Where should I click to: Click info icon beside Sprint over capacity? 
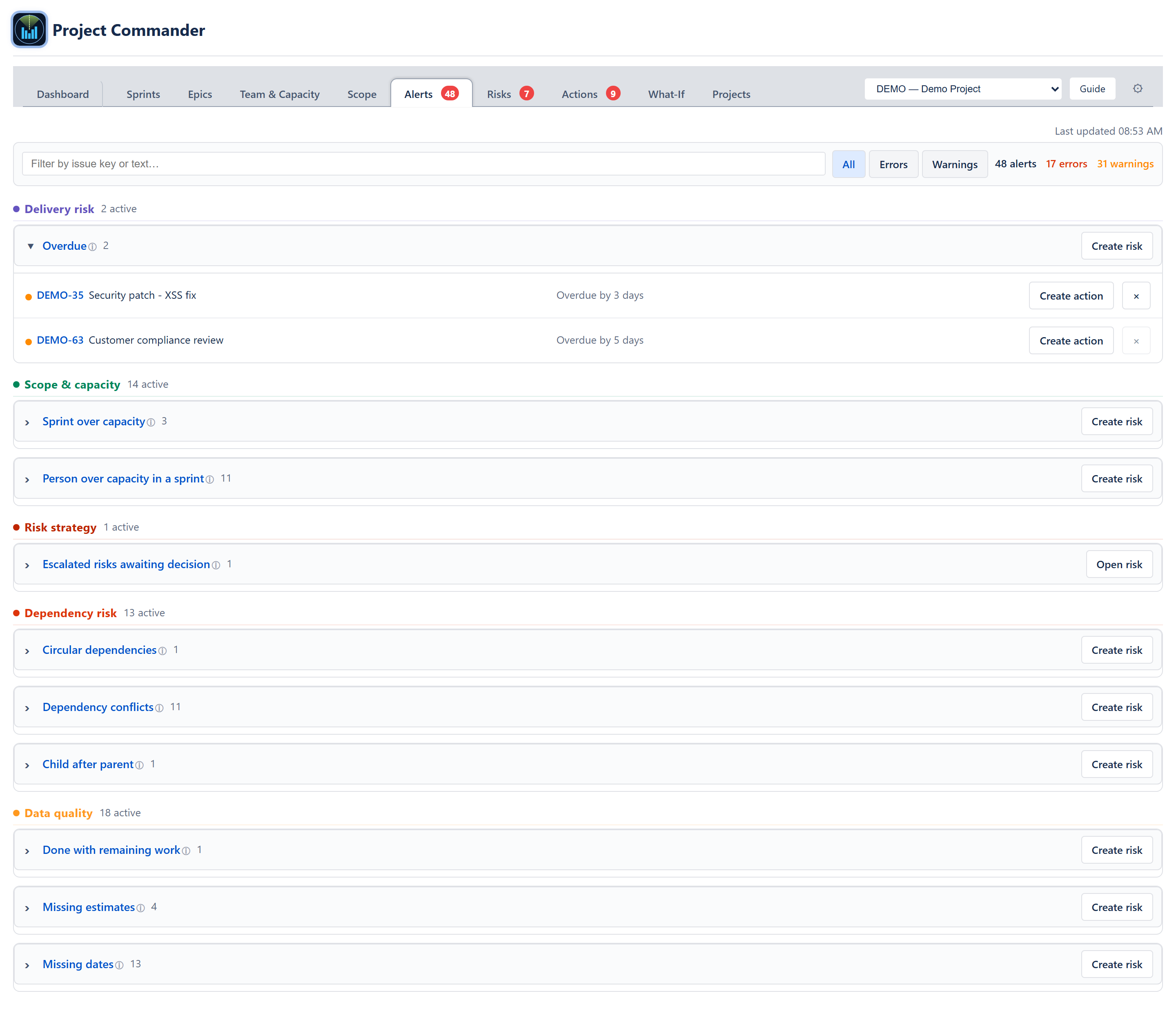point(151,422)
